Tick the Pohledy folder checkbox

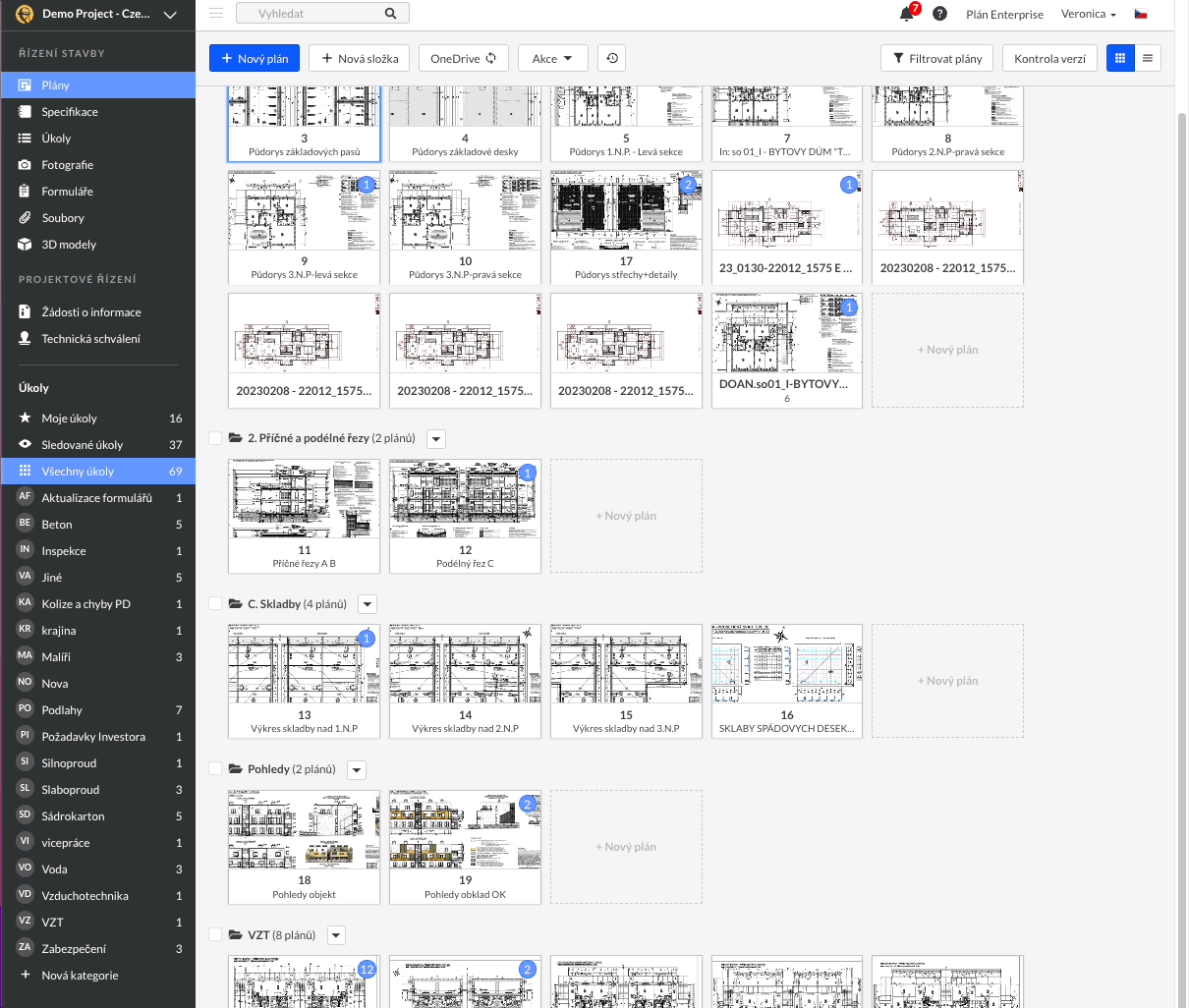point(215,768)
